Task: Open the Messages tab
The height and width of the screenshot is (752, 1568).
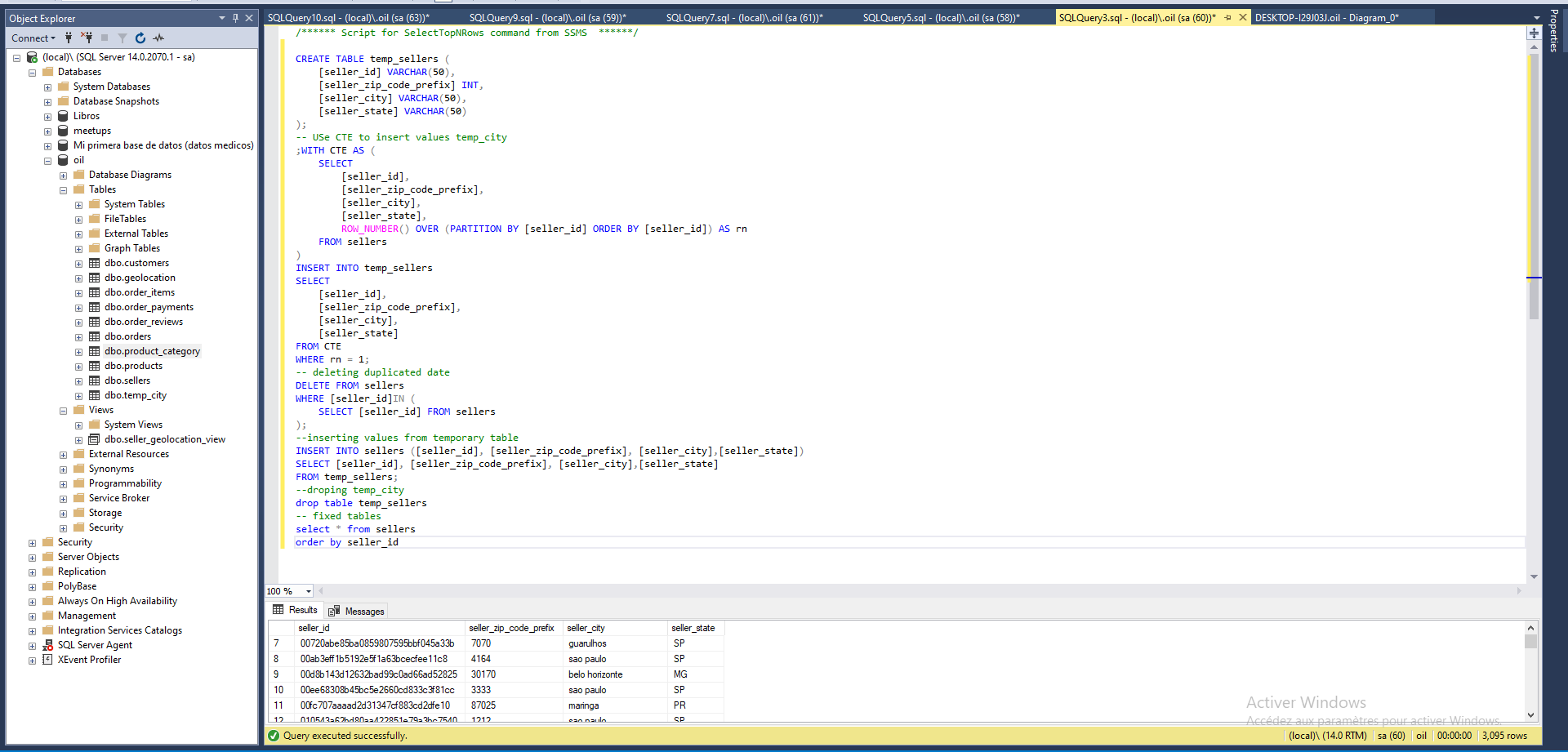Action: [x=357, y=611]
